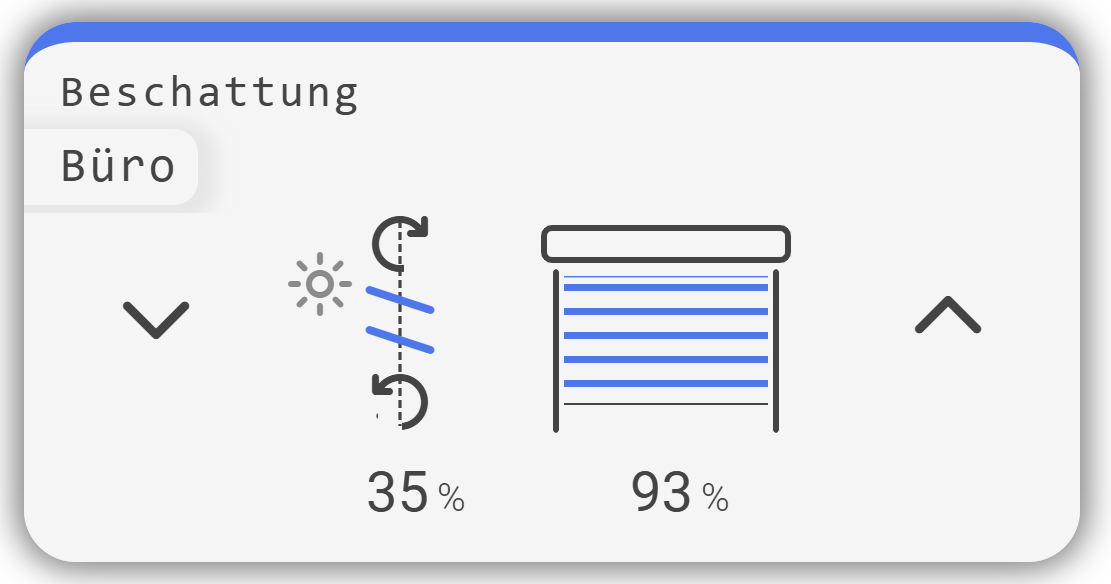
Task: Open the Büro room label
Action: point(118,166)
